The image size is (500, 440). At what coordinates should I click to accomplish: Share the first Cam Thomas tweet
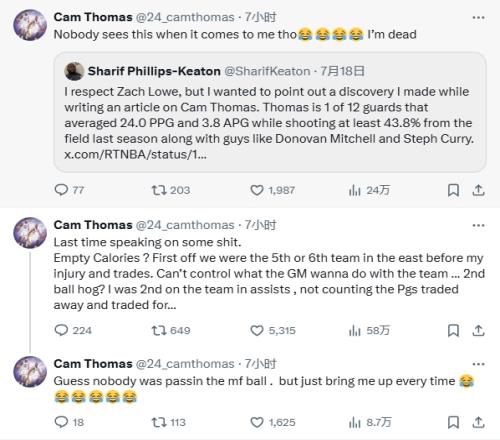click(478, 190)
